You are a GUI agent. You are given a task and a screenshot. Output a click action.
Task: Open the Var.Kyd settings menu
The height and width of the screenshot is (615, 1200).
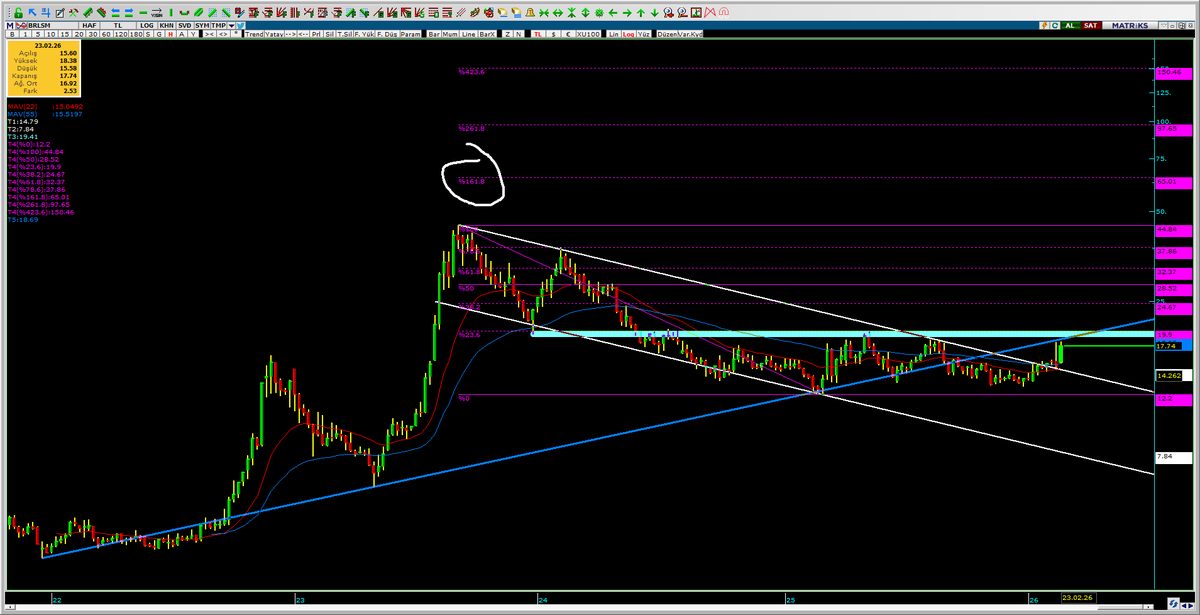(689, 33)
